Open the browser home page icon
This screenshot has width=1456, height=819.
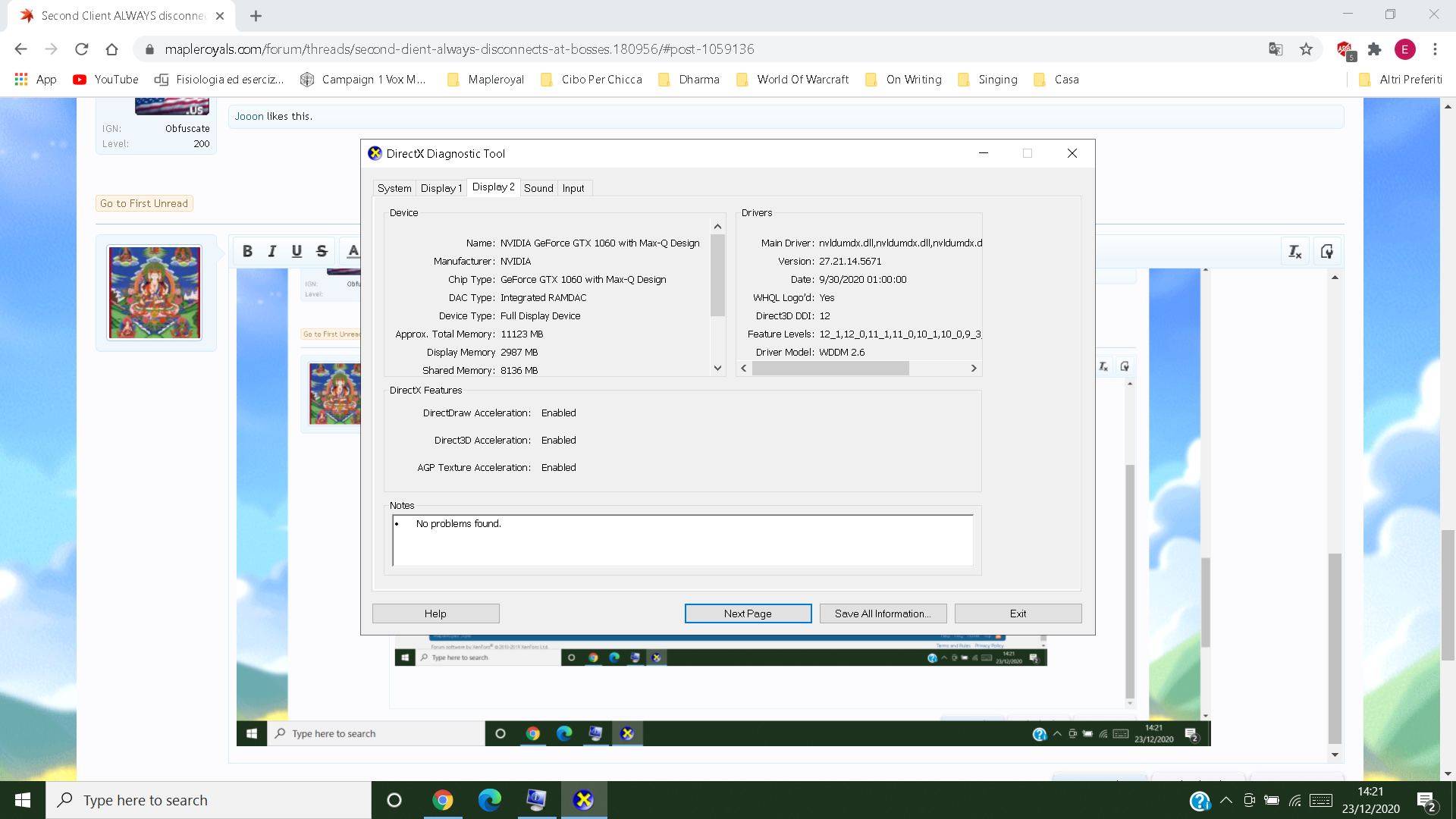111,49
